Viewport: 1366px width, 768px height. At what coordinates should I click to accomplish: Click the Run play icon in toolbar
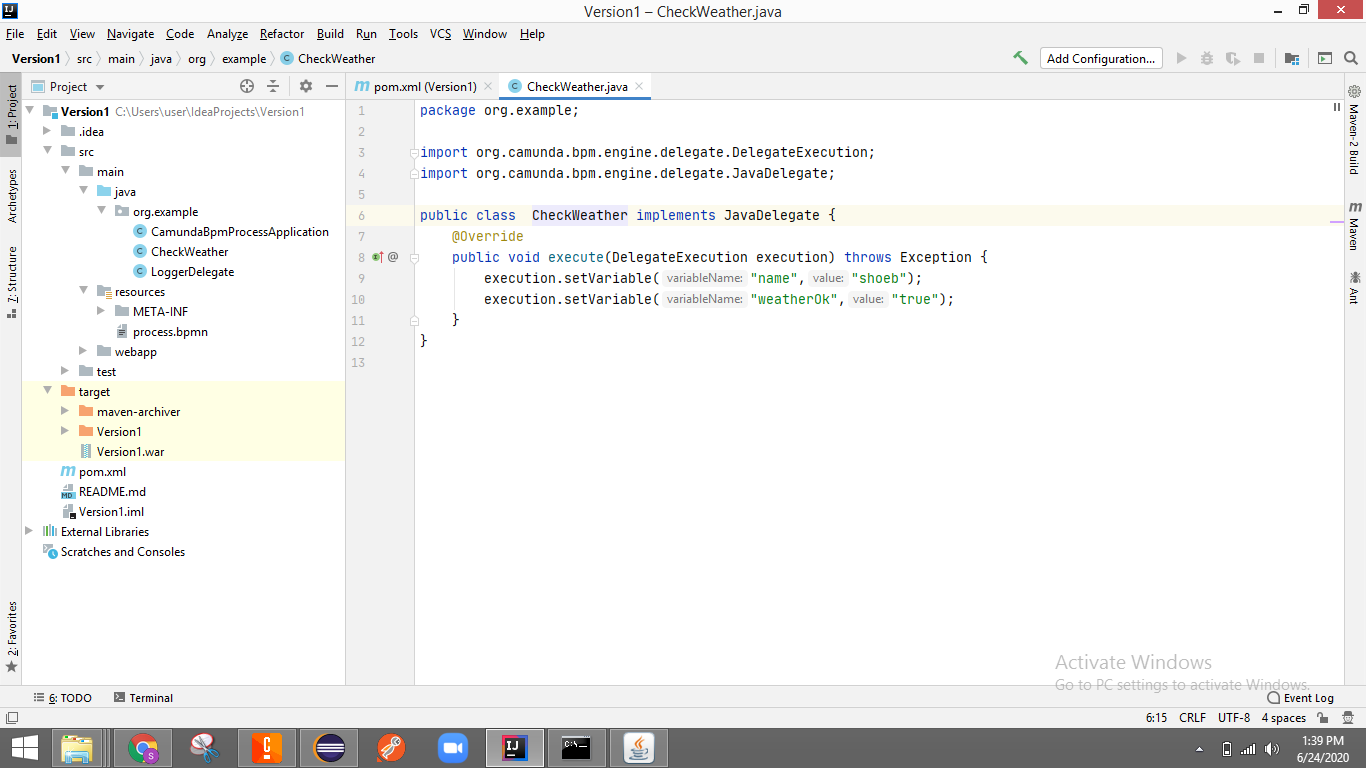1181,58
